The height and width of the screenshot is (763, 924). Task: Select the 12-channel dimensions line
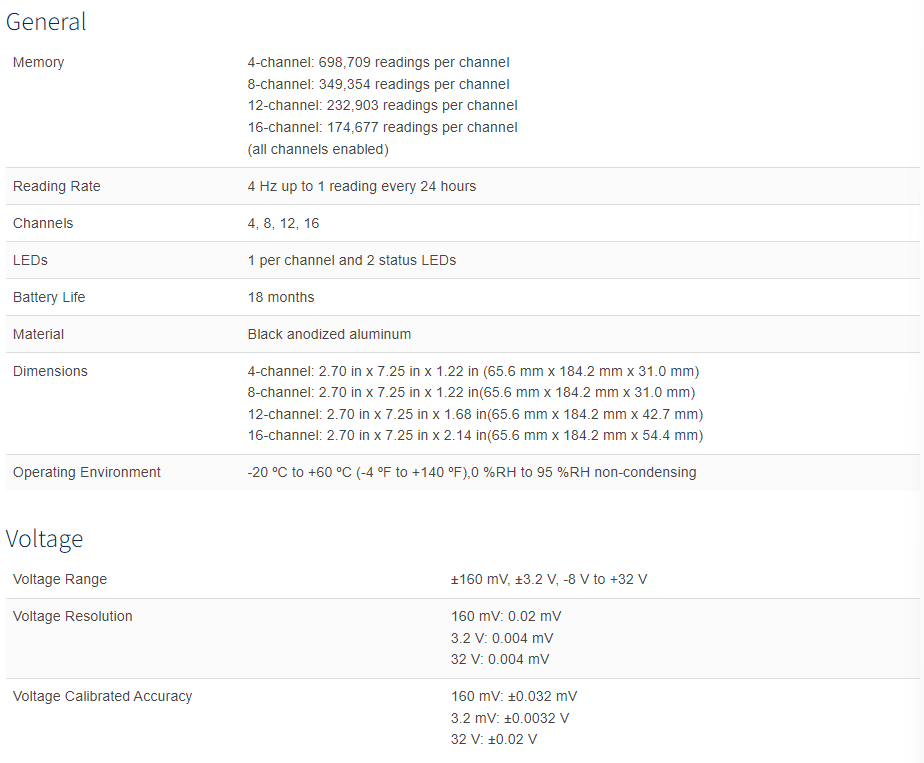[476, 414]
